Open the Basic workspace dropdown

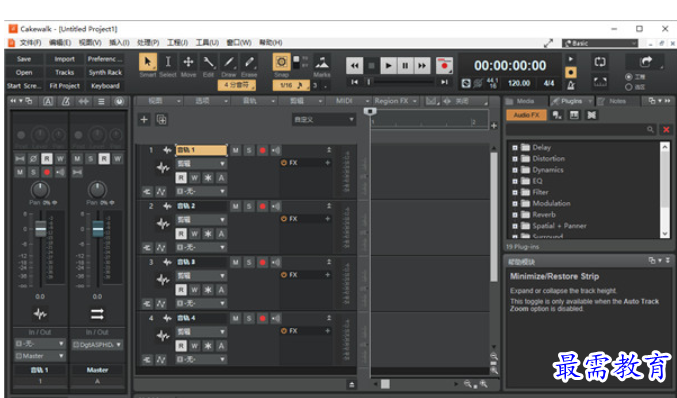600,43
